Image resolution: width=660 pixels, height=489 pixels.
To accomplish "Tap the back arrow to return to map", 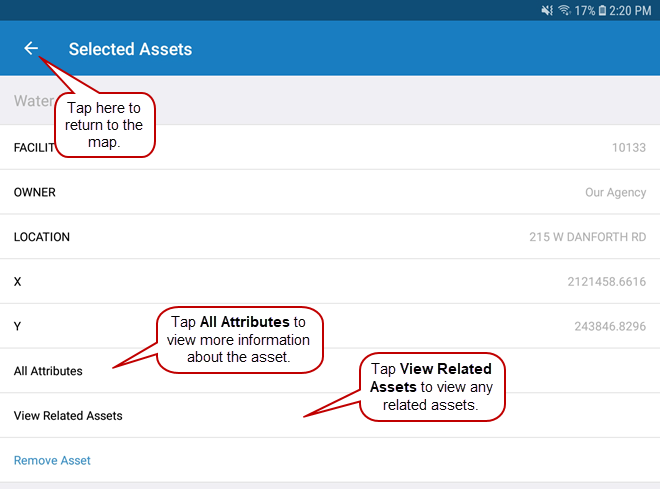I will pyautogui.click(x=31, y=48).
